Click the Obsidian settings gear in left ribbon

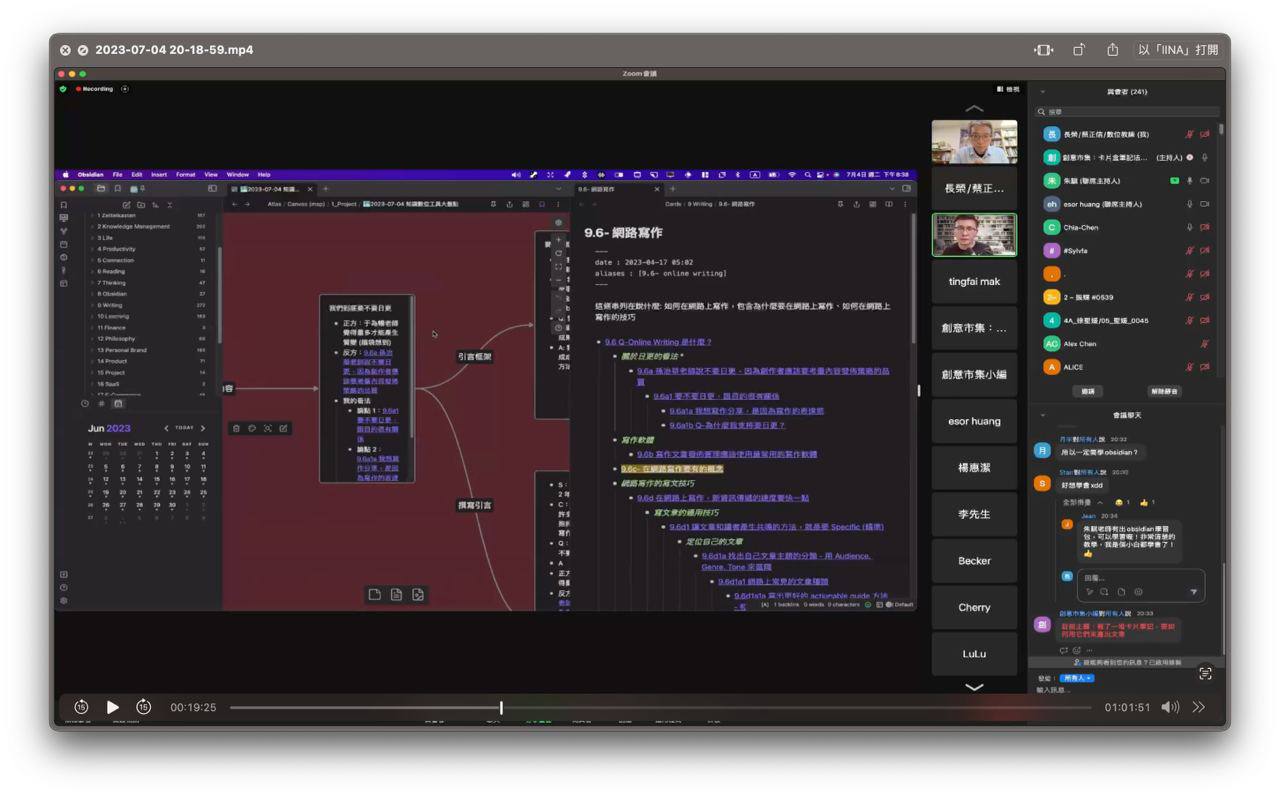(x=64, y=601)
